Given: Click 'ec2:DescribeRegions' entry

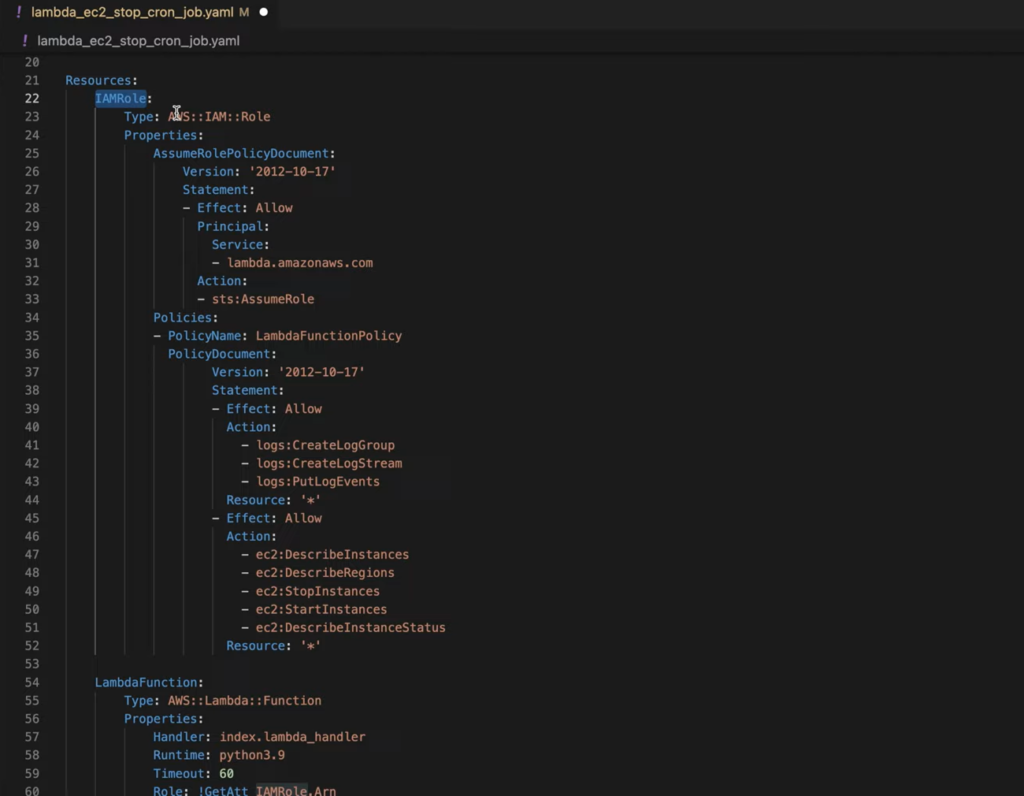Looking at the screenshot, I should click(x=325, y=573).
